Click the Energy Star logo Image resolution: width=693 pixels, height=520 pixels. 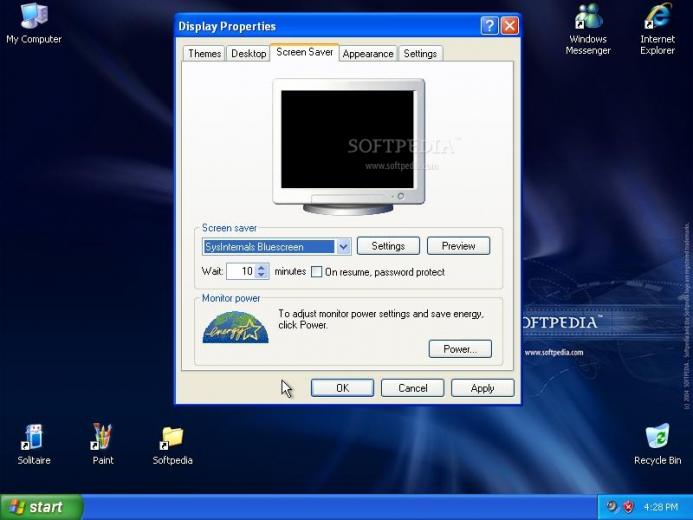pos(235,327)
